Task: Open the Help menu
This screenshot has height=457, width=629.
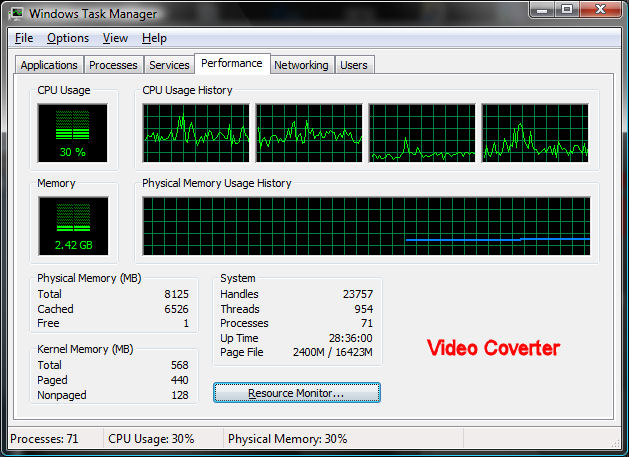Action: [x=154, y=38]
